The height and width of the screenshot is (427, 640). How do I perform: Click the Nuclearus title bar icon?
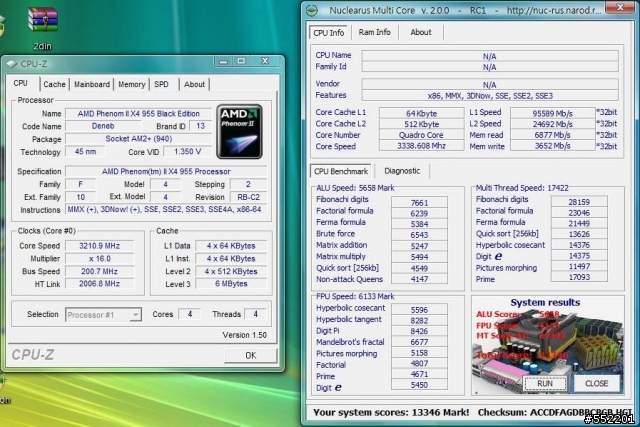[x=312, y=10]
